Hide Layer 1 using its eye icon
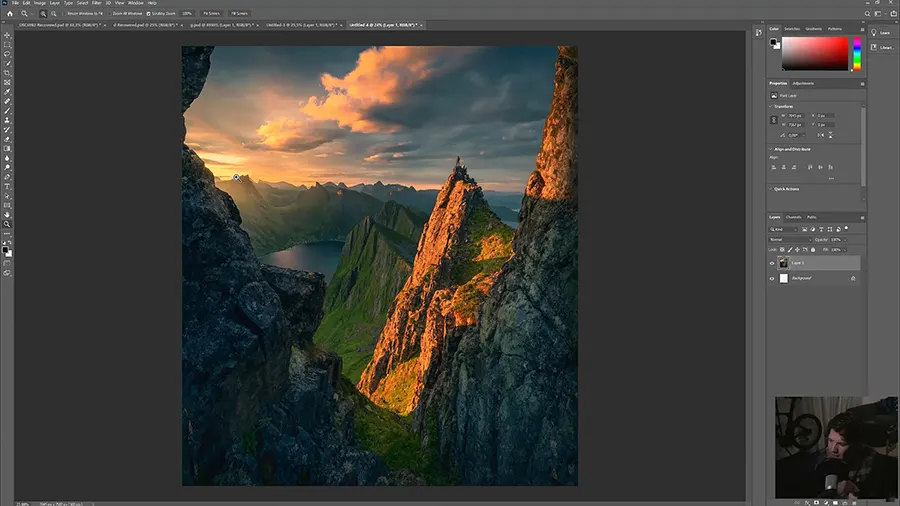 point(772,263)
